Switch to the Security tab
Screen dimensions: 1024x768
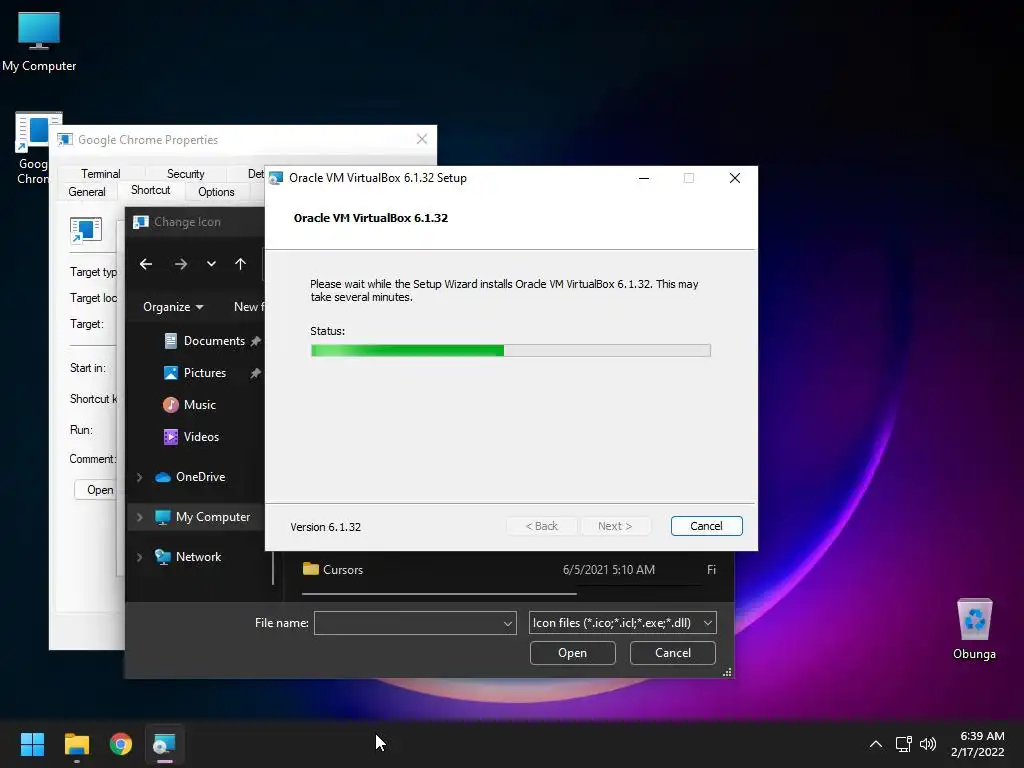[x=185, y=174]
